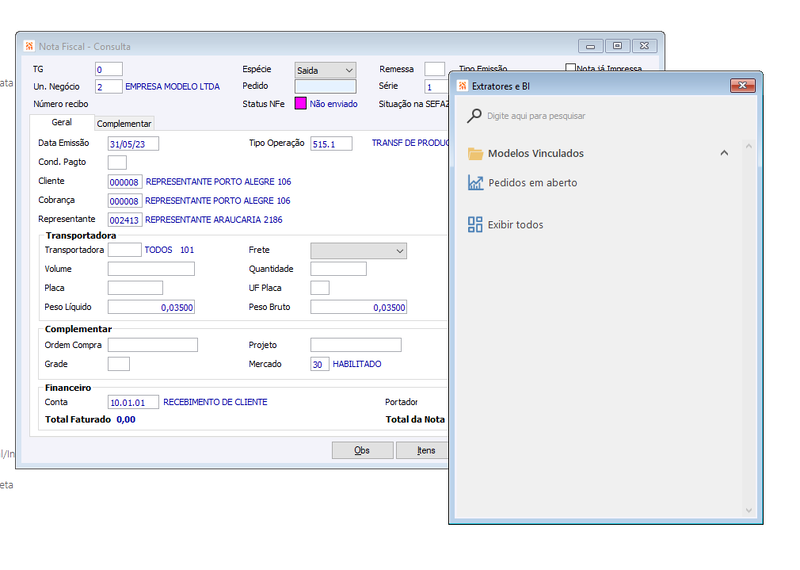Click the Tipo Operação field
Screen dimensions: 800x570
[x=331, y=144]
